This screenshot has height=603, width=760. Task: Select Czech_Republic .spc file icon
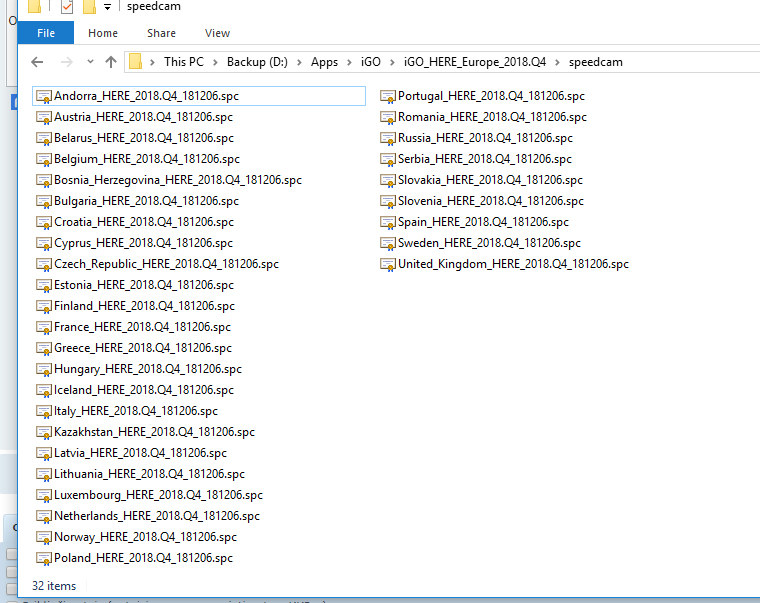tap(44, 265)
